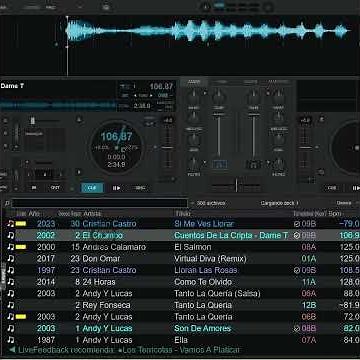Select key 12B on the Rey Fonseca row
This screenshot has height=360, width=360.
point(308,305)
